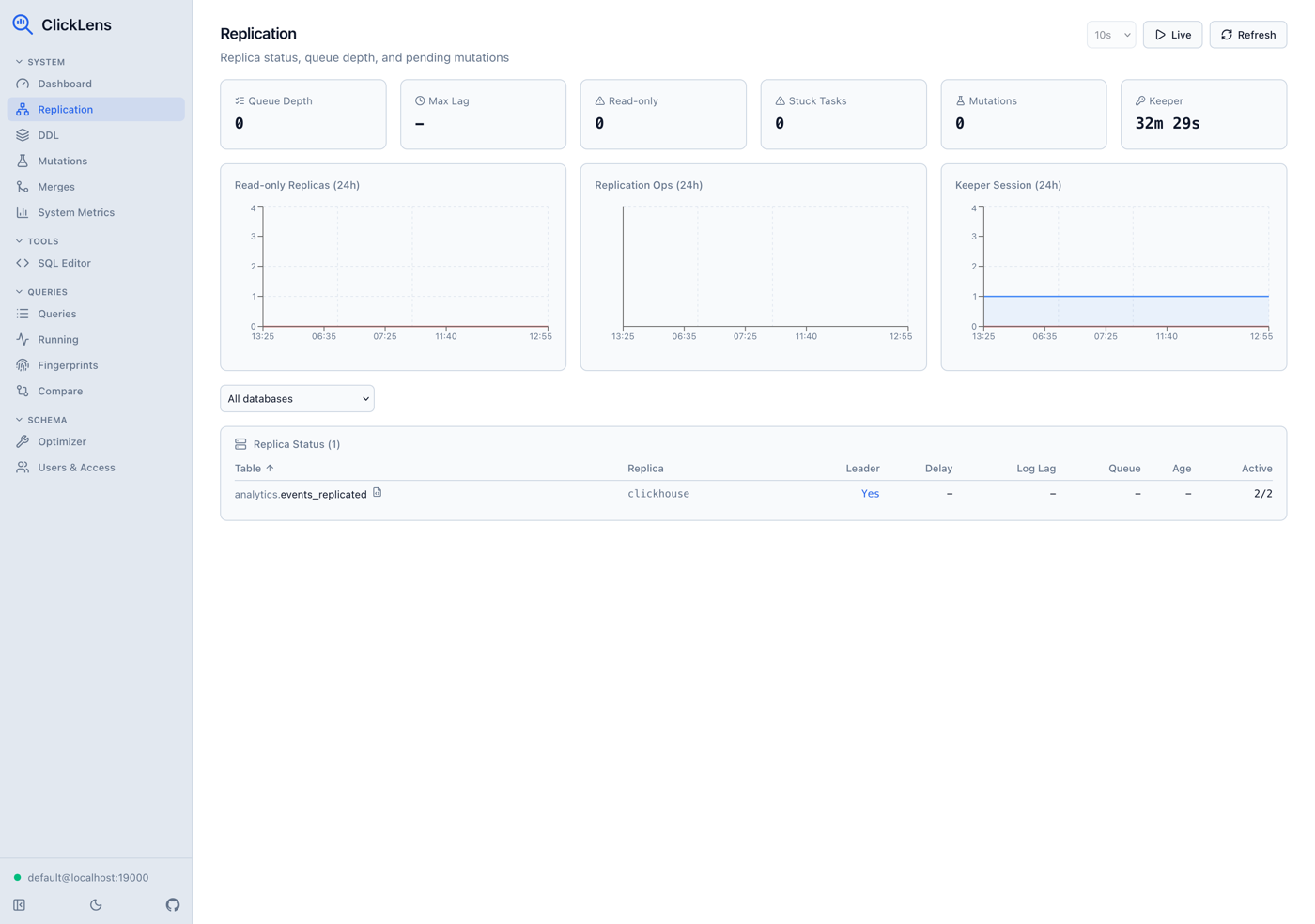Image resolution: width=1315 pixels, height=924 pixels.
Task: Go to Running queries
Action: (96, 339)
